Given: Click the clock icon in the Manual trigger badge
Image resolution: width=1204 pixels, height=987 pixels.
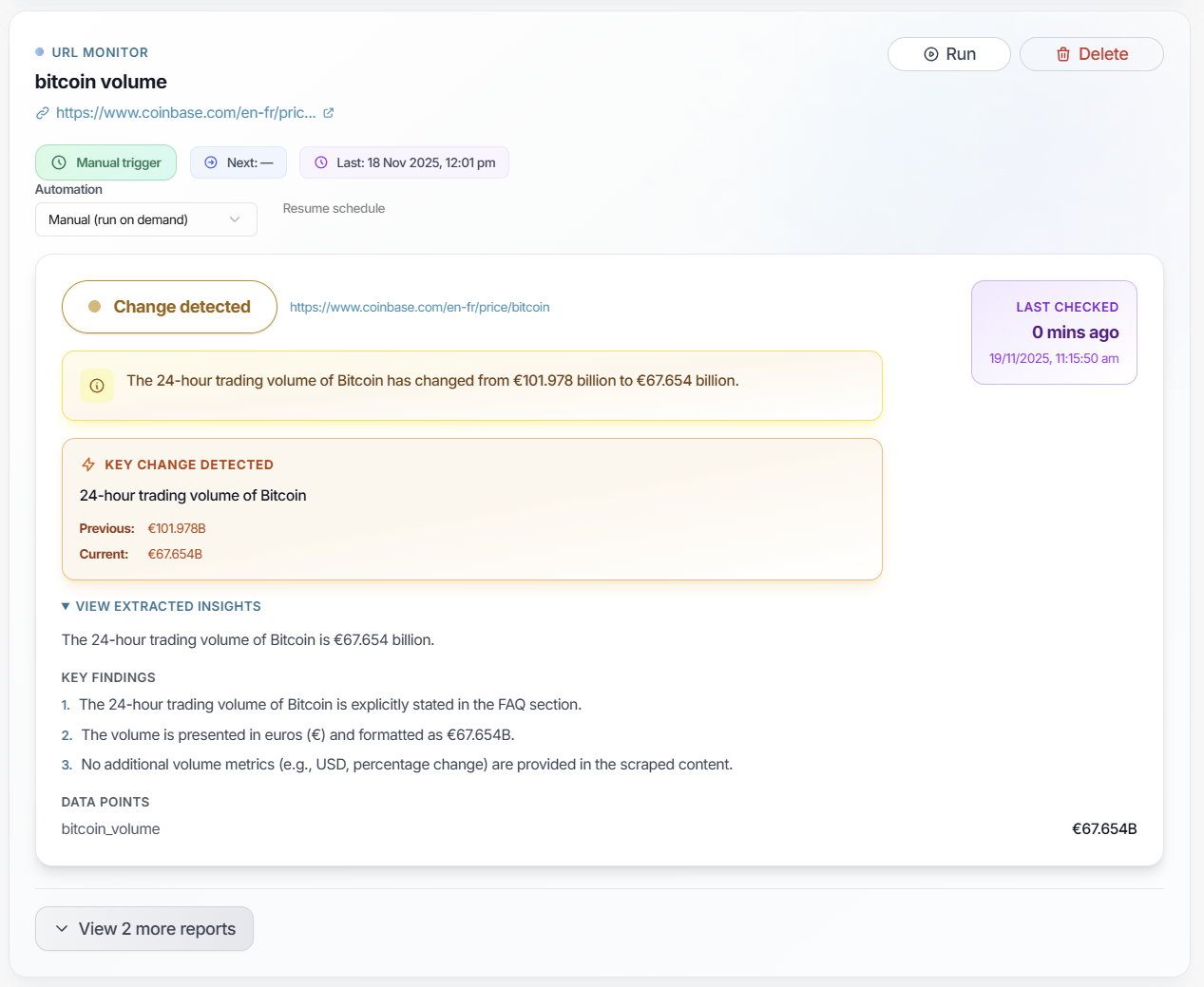Looking at the screenshot, I should (59, 161).
